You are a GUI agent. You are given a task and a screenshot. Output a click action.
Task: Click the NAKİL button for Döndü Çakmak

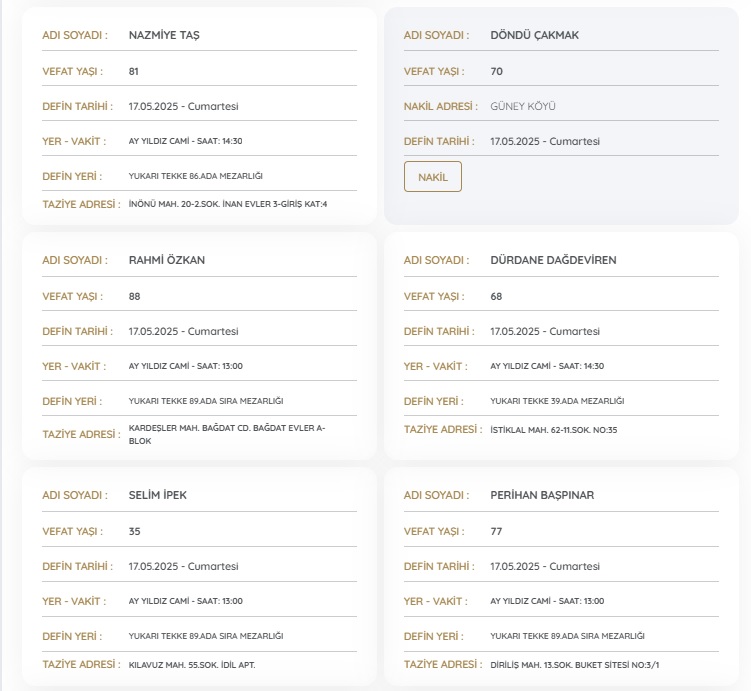click(432, 177)
